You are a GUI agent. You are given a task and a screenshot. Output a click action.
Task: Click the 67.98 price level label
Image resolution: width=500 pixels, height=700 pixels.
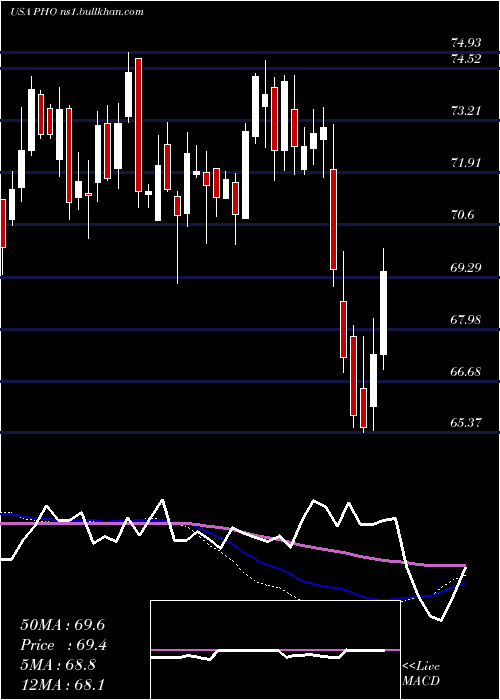point(466,320)
